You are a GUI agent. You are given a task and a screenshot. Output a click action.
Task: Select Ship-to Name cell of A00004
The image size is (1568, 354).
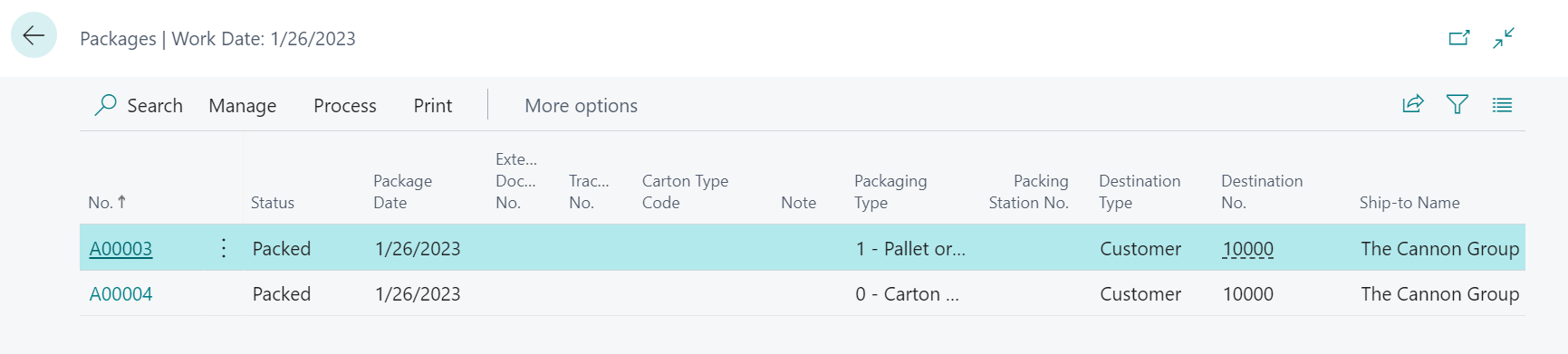pyautogui.click(x=1439, y=294)
